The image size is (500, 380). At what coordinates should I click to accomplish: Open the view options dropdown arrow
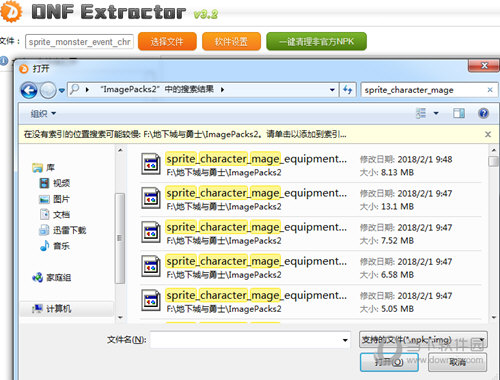[x=436, y=114]
